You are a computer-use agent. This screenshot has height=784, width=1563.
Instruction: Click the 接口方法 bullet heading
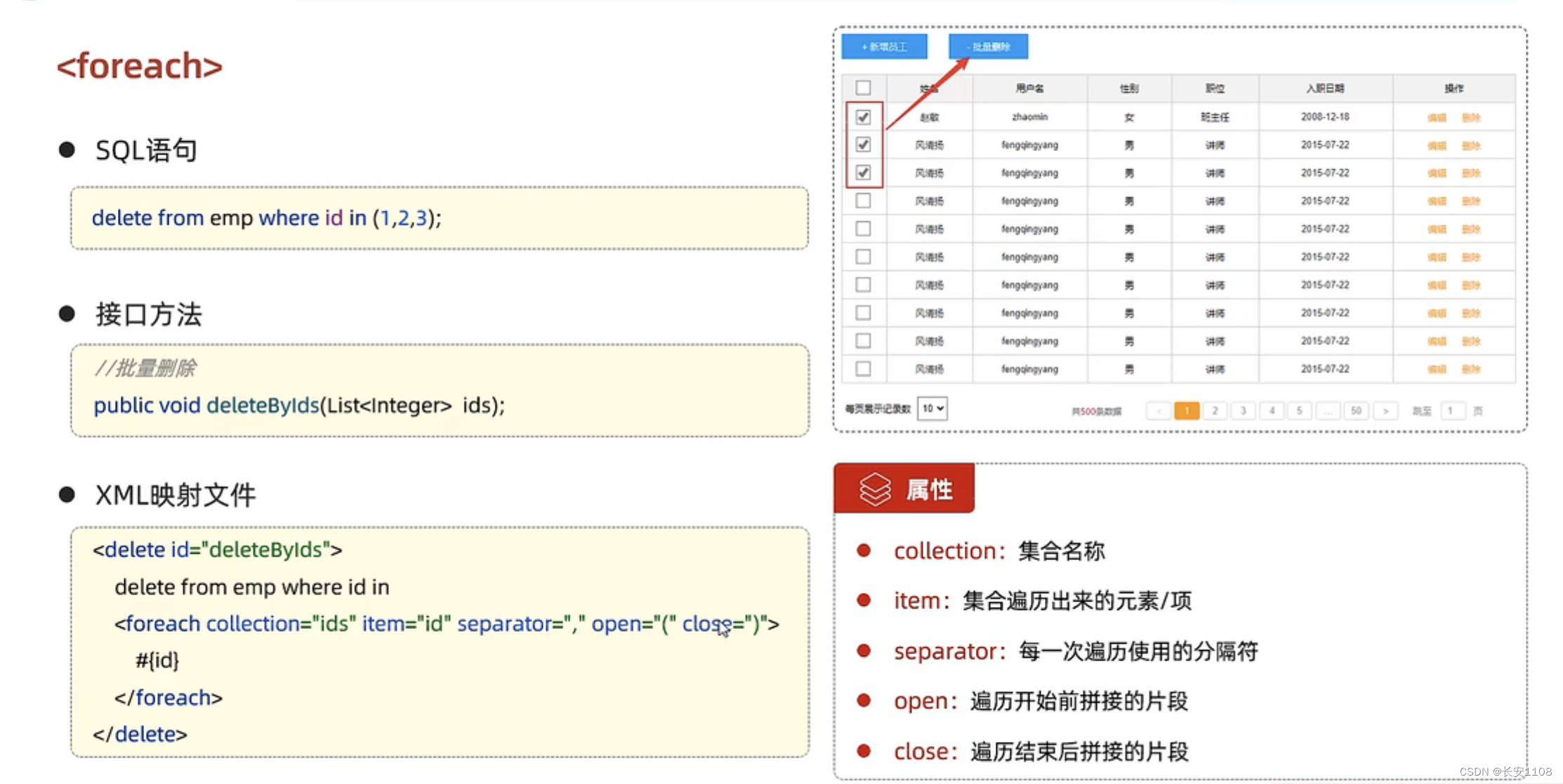click(x=149, y=314)
